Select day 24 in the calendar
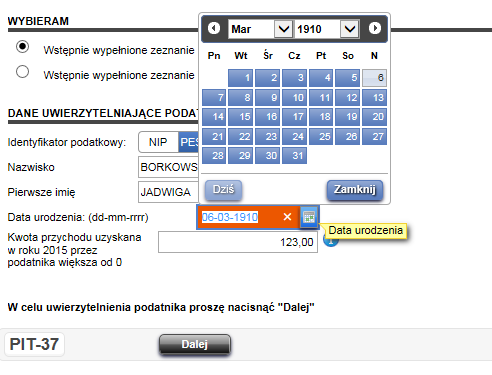 click(x=294, y=137)
